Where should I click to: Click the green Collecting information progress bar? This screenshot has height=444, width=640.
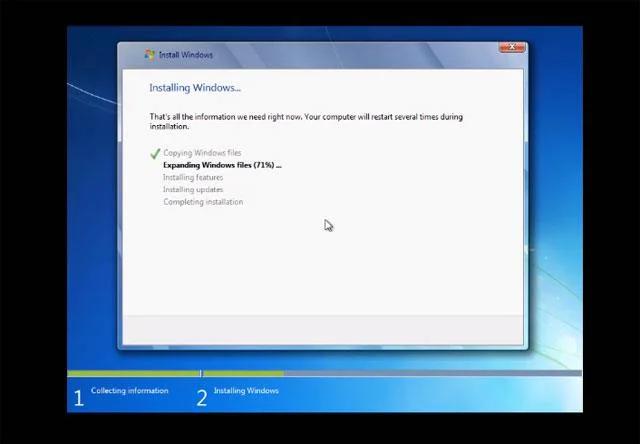[133, 373]
